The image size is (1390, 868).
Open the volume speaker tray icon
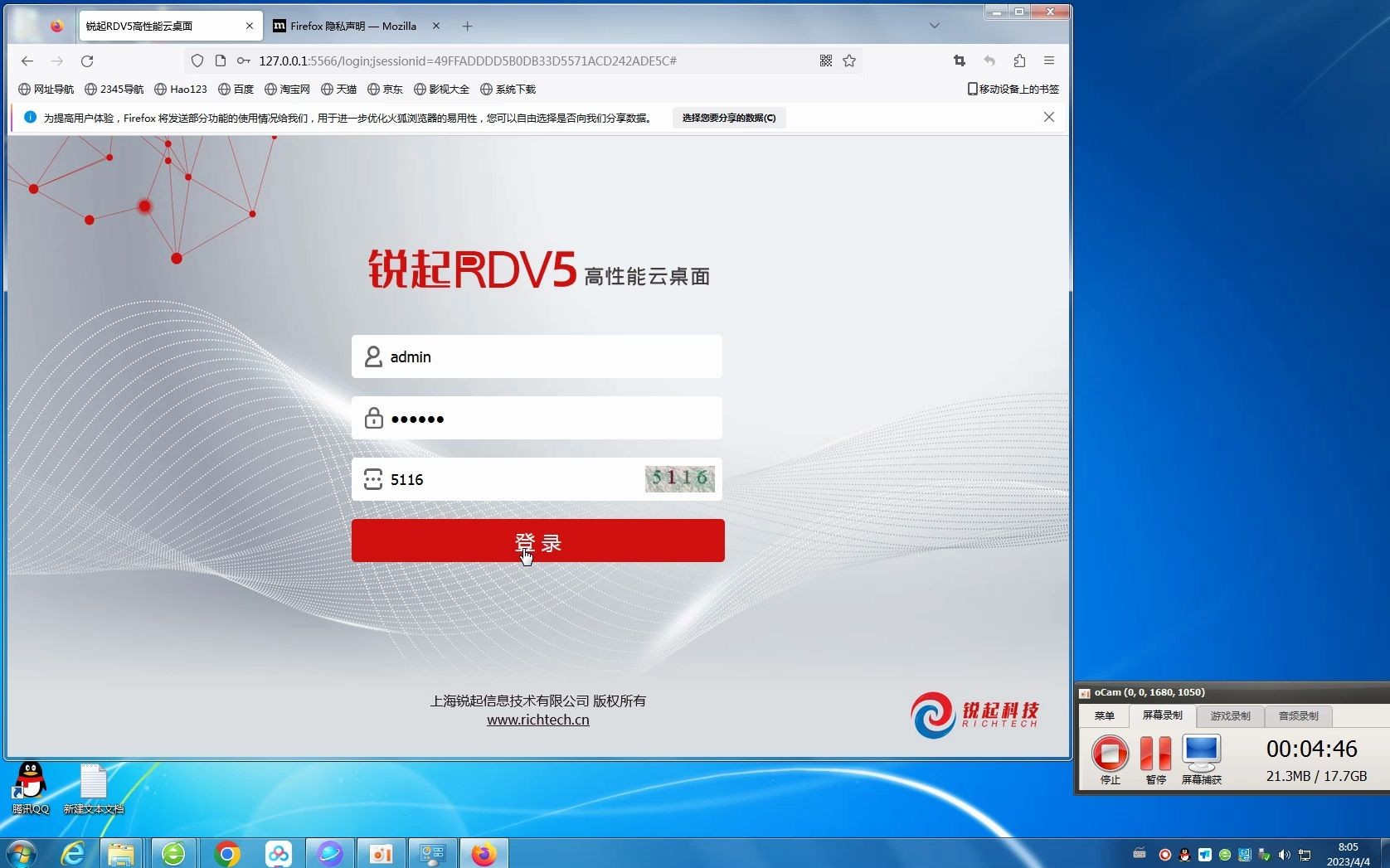(x=1285, y=854)
